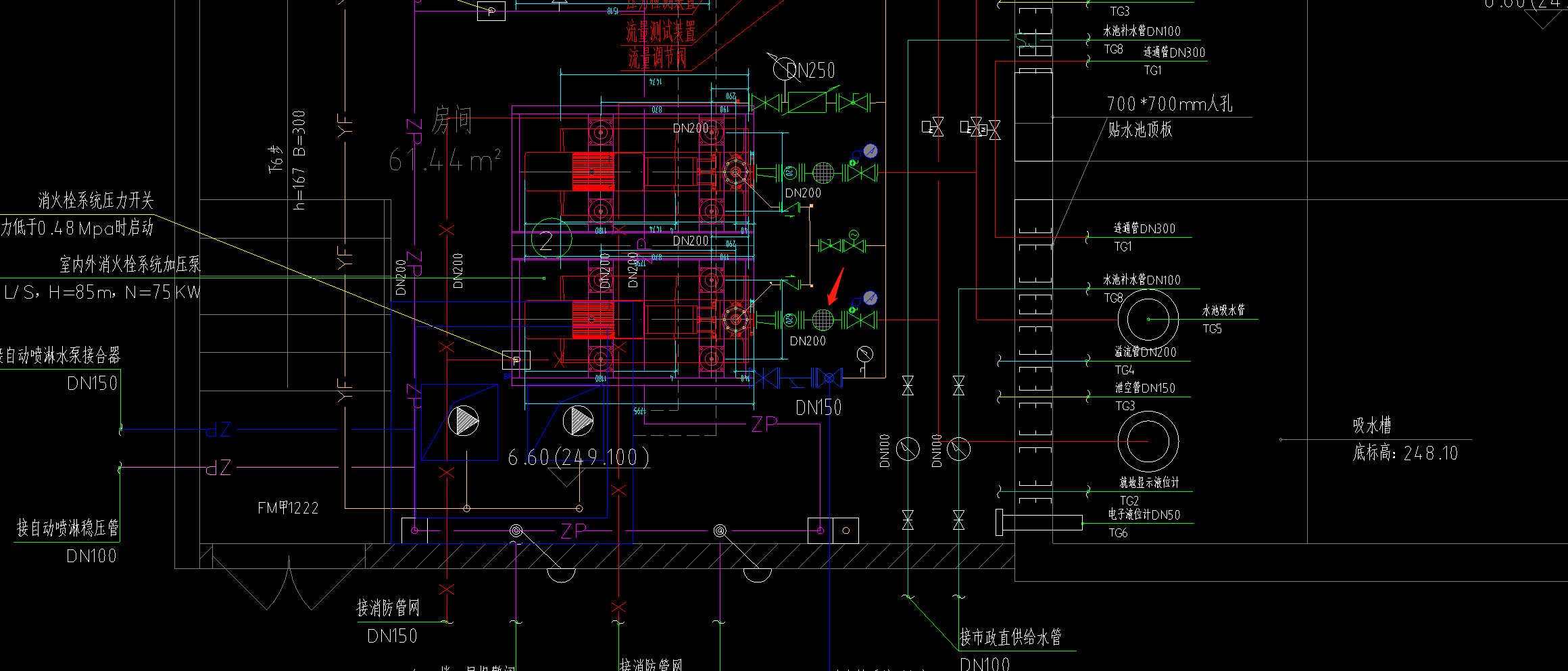Select the DN150 label below the blue valve
Screen dimensions: 1568x671
[818, 407]
